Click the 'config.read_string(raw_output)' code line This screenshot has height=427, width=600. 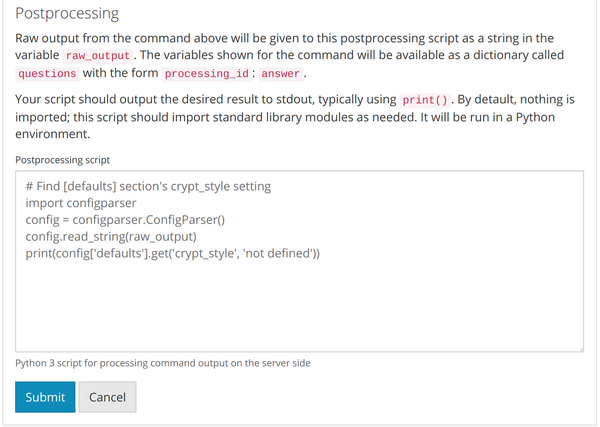[112, 236]
